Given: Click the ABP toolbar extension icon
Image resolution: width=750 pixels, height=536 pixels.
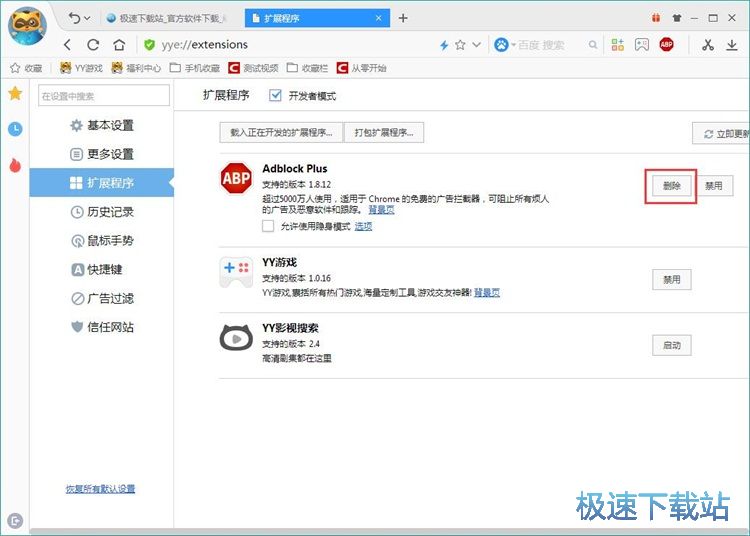Looking at the screenshot, I should pos(666,45).
